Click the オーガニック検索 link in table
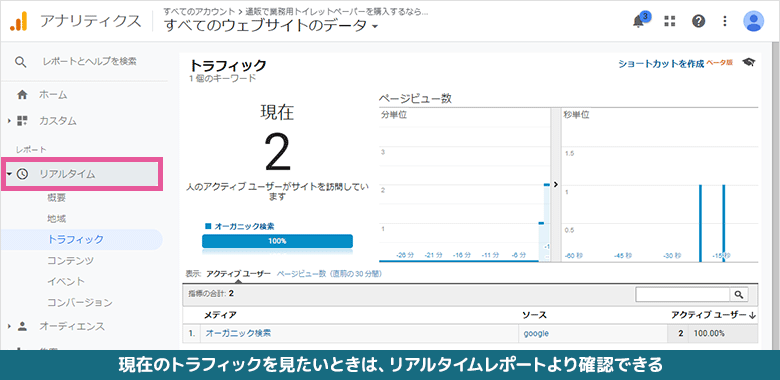 238,333
